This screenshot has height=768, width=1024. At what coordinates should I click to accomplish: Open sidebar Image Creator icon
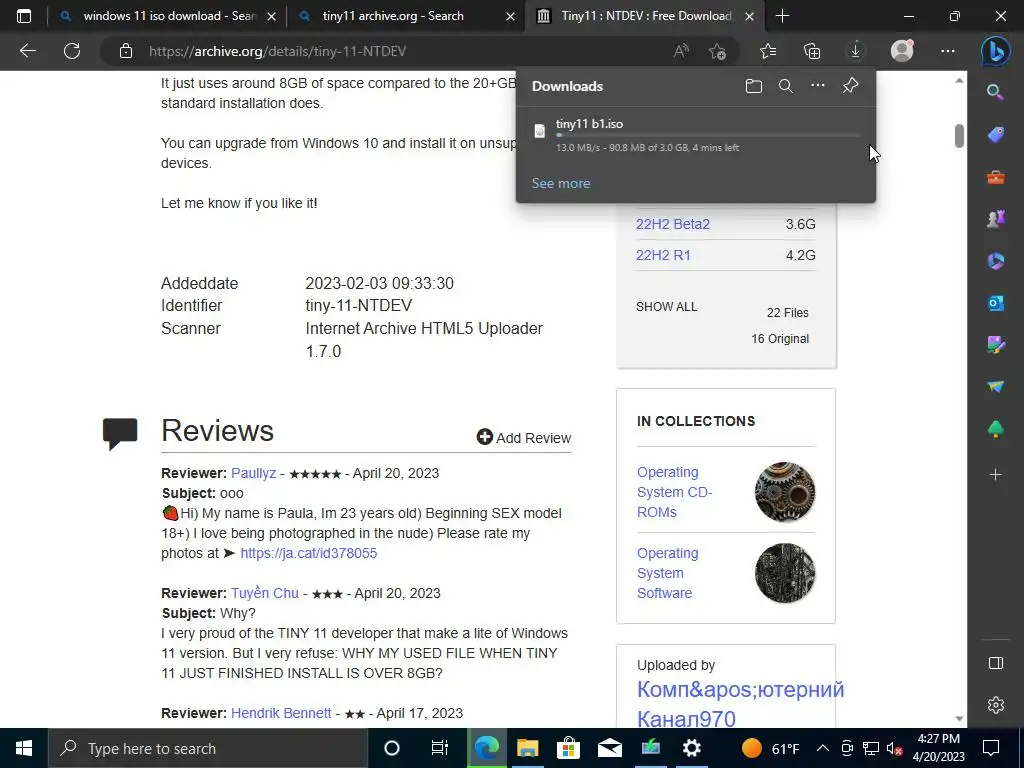995,345
